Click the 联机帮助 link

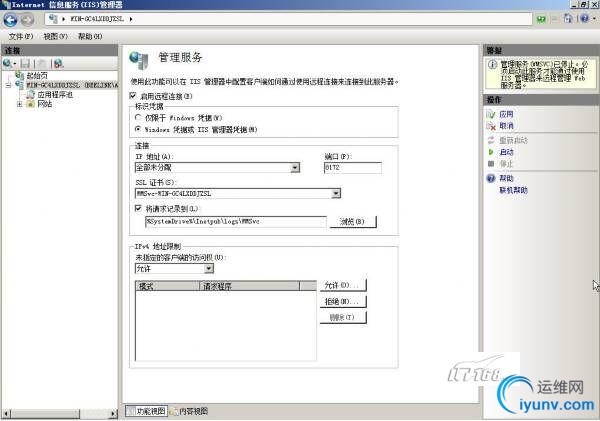pyautogui.click(x=514, y=190)
